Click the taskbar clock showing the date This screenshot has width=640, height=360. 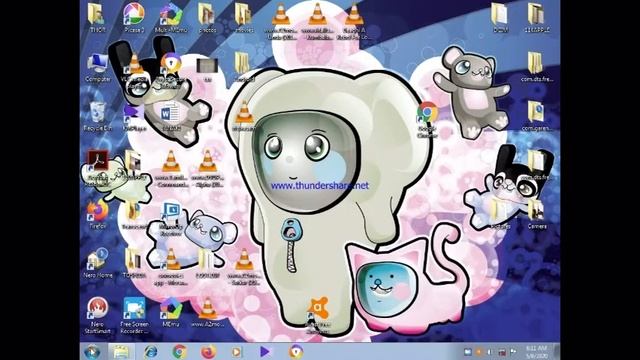tap(536, 352)
